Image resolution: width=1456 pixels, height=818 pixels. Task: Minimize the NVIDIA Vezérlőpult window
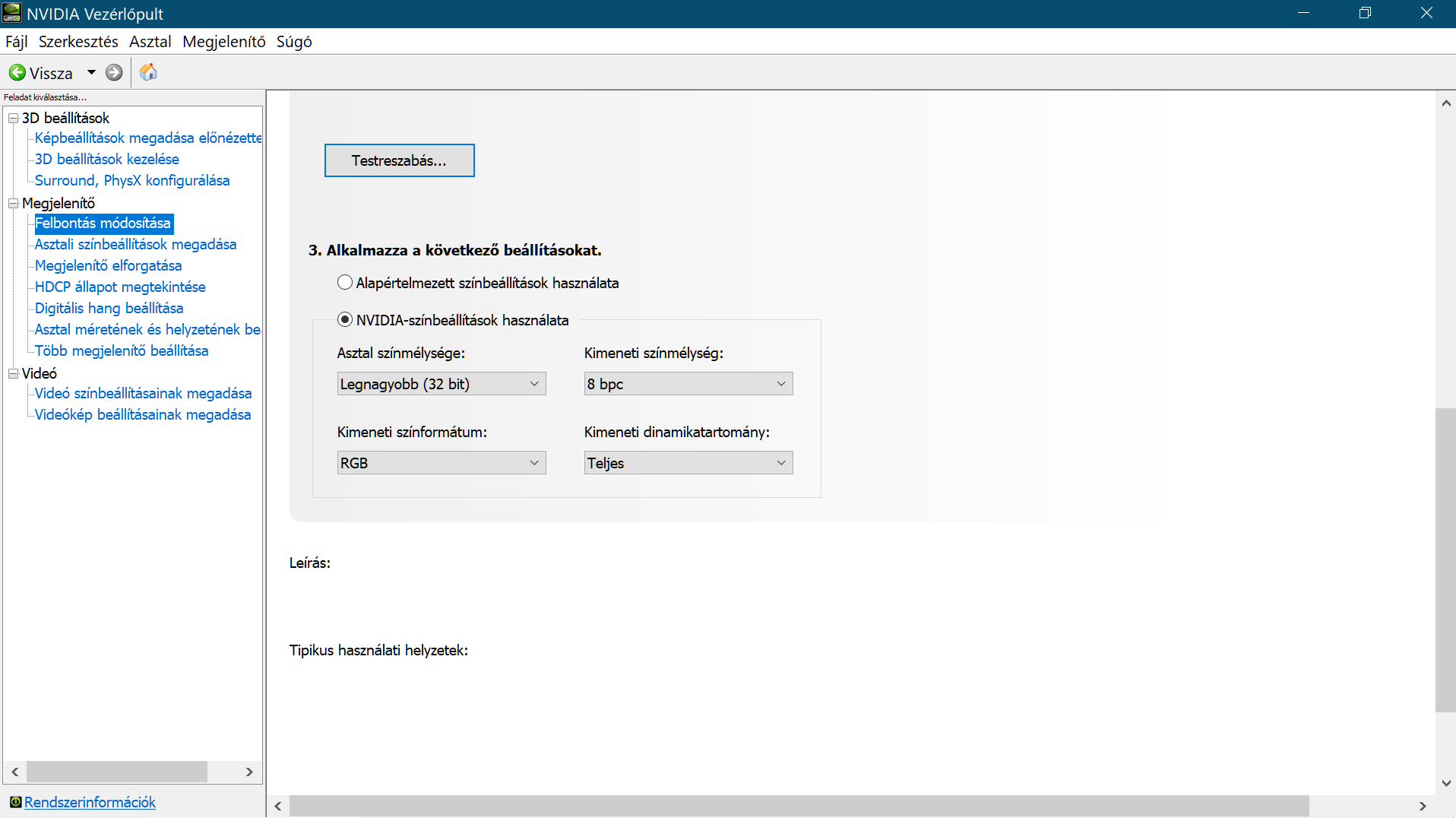pos(1303,13)
